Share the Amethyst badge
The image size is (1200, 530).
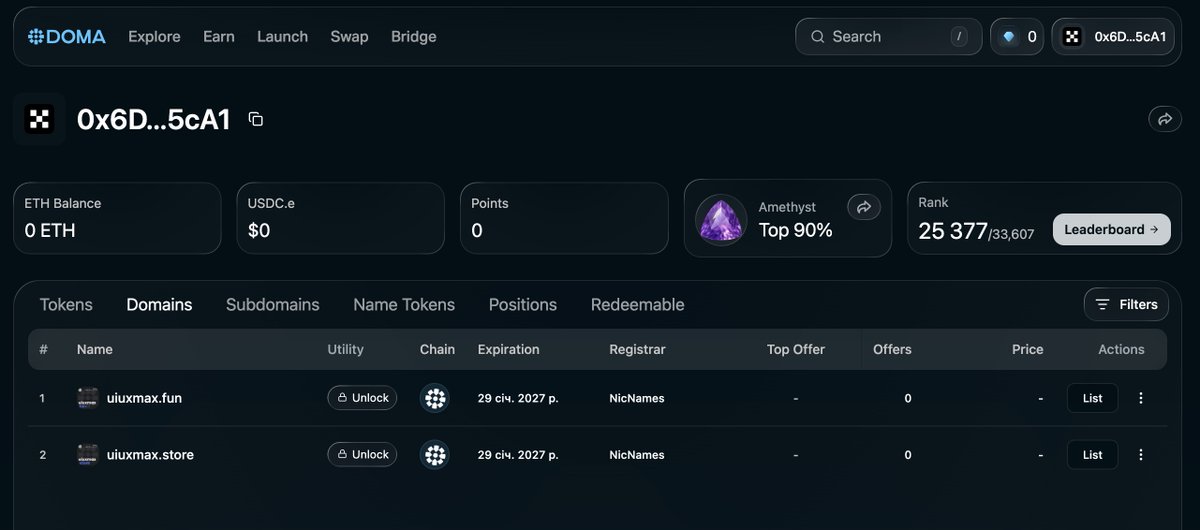tap(863, 207)
